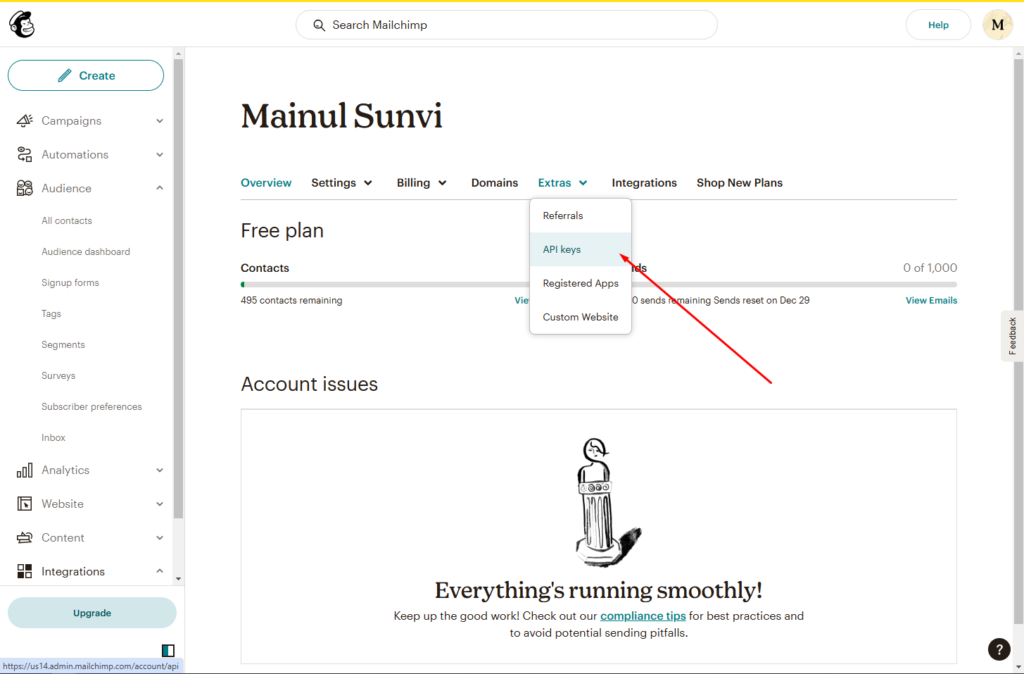Choose Registered Apps menu item
The width and height of the screenshot is (1024, 674).
[581, 283]
